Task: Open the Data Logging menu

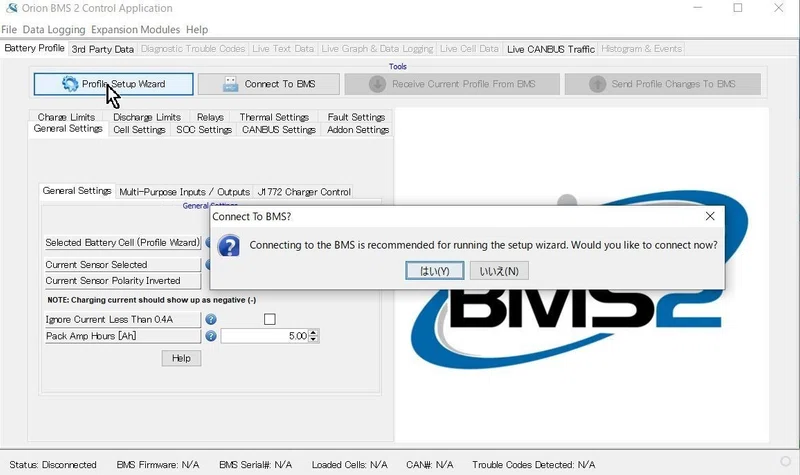Action: tap(54, 30)
